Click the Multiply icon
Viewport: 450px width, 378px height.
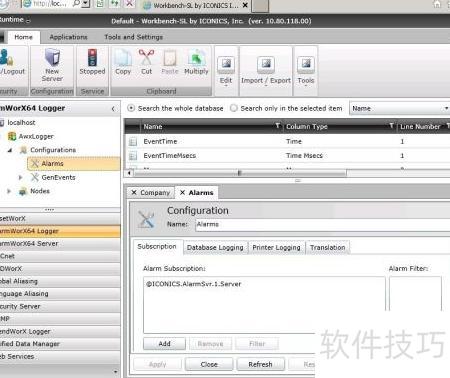tap(196, 57)
